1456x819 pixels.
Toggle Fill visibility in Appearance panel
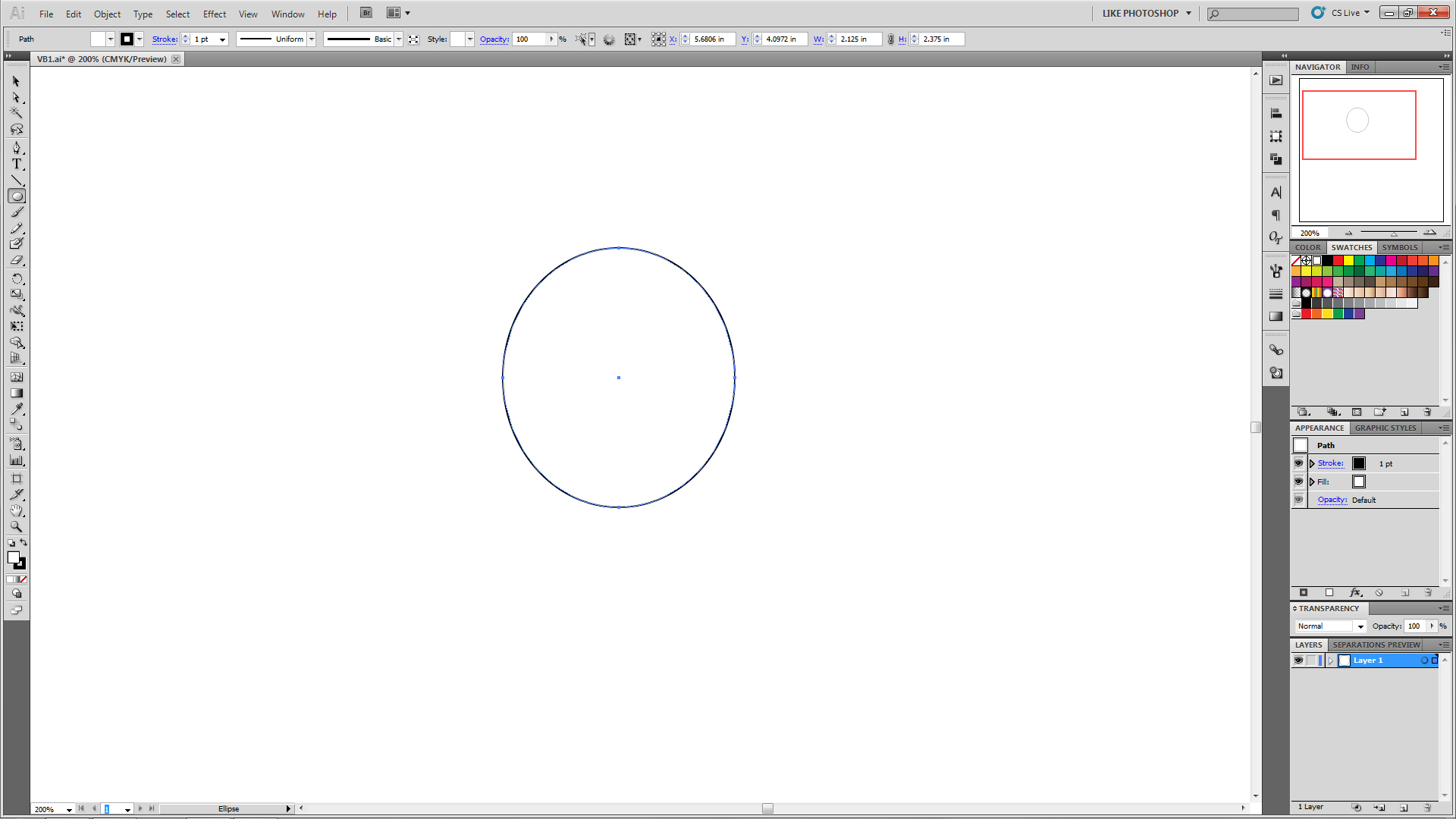(x=1298, y=482)
